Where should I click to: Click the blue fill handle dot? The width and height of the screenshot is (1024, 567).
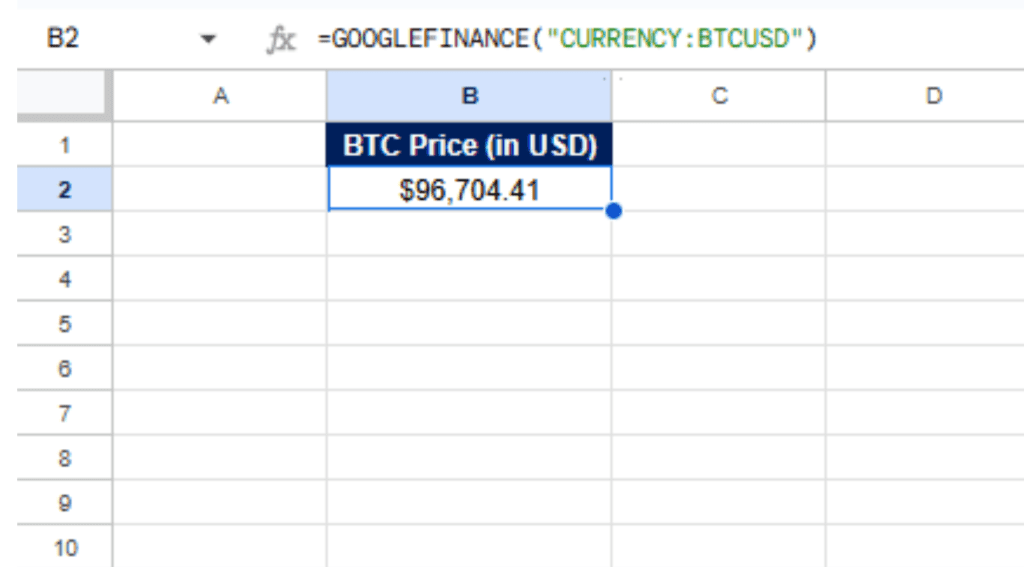pos(613,211)
